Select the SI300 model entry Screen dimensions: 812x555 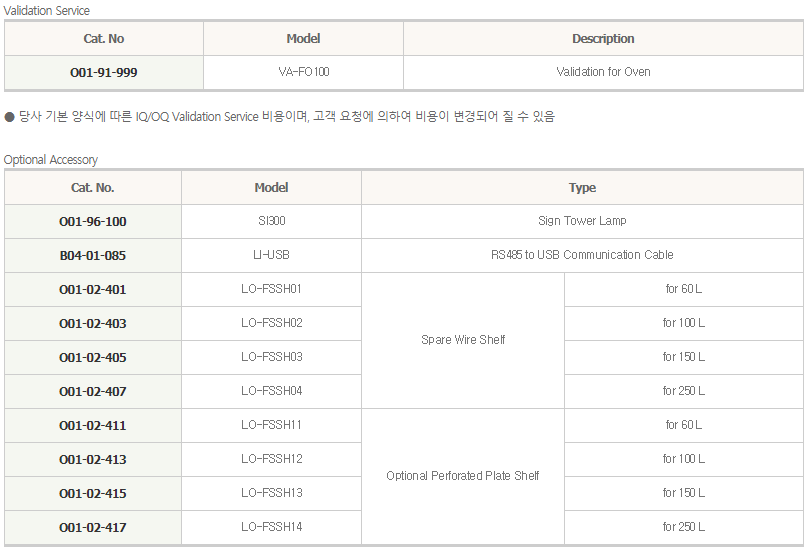(x=272, y=221)
